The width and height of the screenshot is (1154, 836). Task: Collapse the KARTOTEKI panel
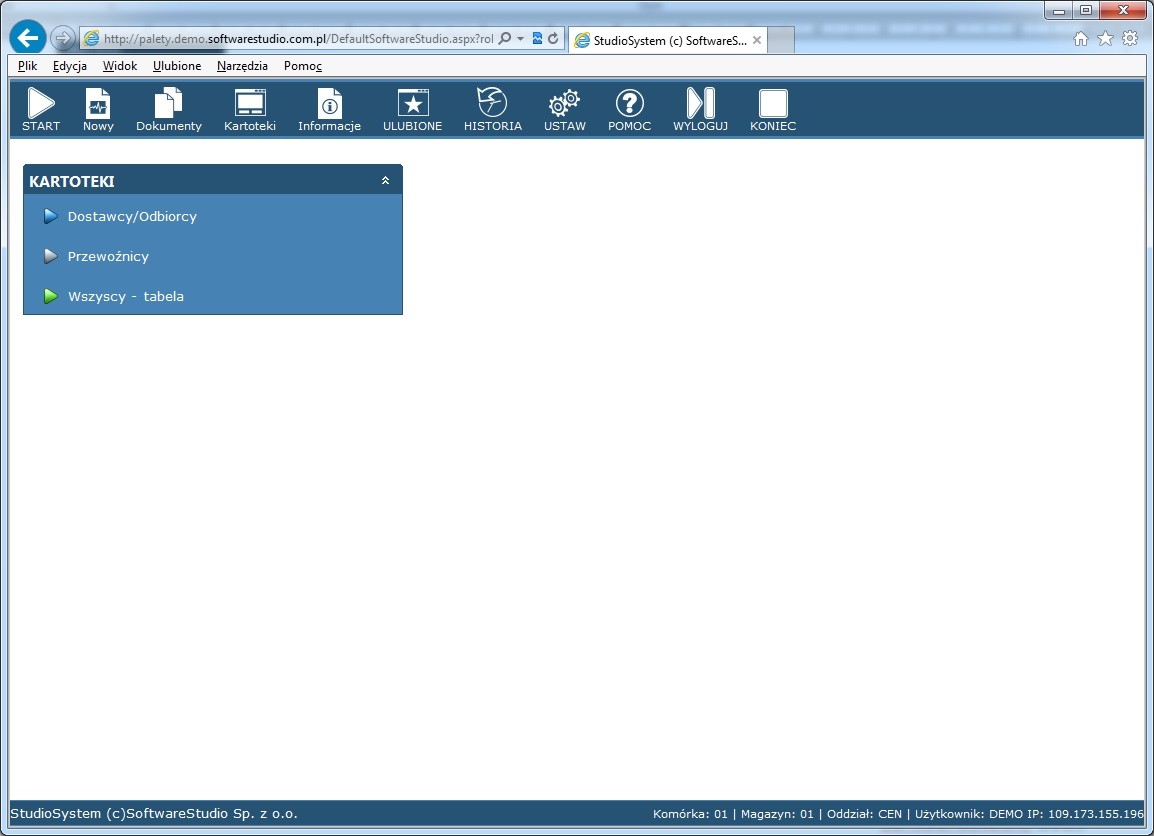click(x=385, y=181)
